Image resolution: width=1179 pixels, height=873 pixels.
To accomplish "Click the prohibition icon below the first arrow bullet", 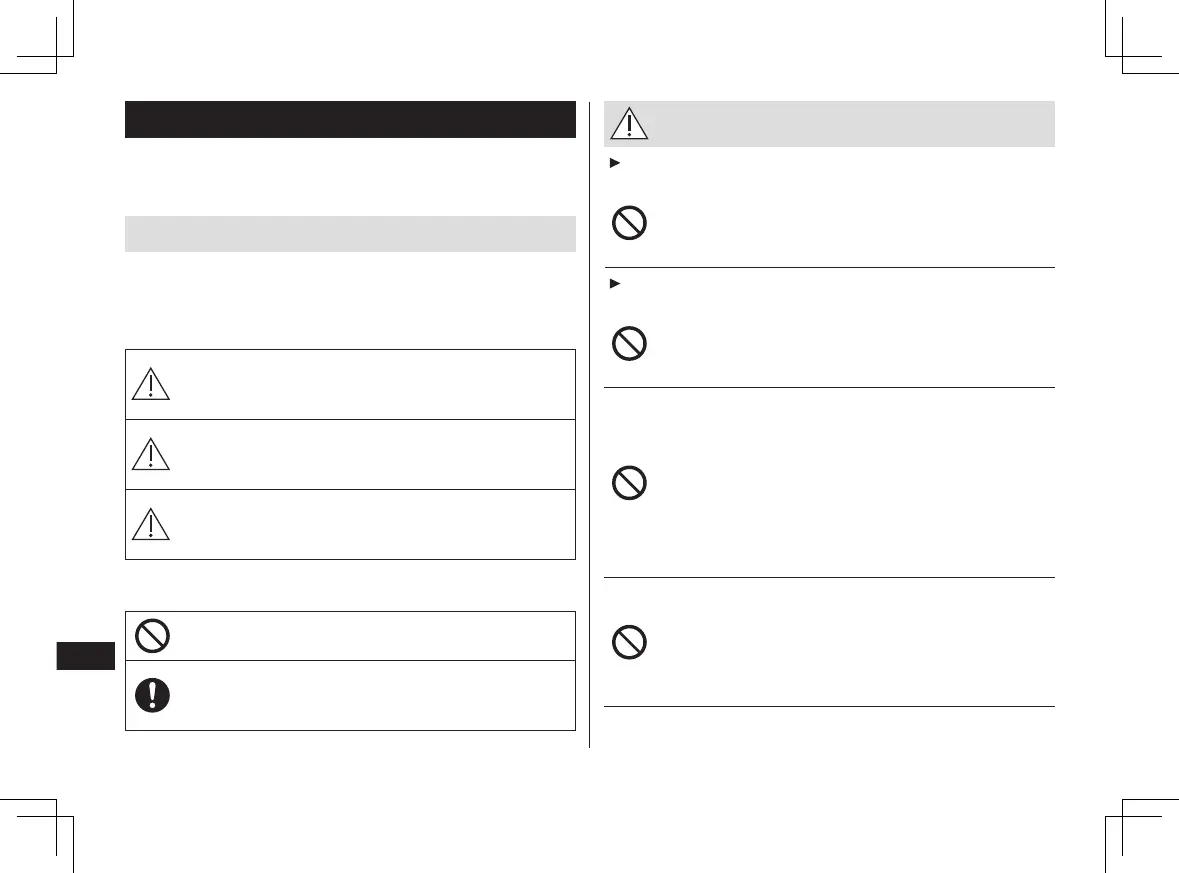I will pyautogui.click(x=629, y=223).
